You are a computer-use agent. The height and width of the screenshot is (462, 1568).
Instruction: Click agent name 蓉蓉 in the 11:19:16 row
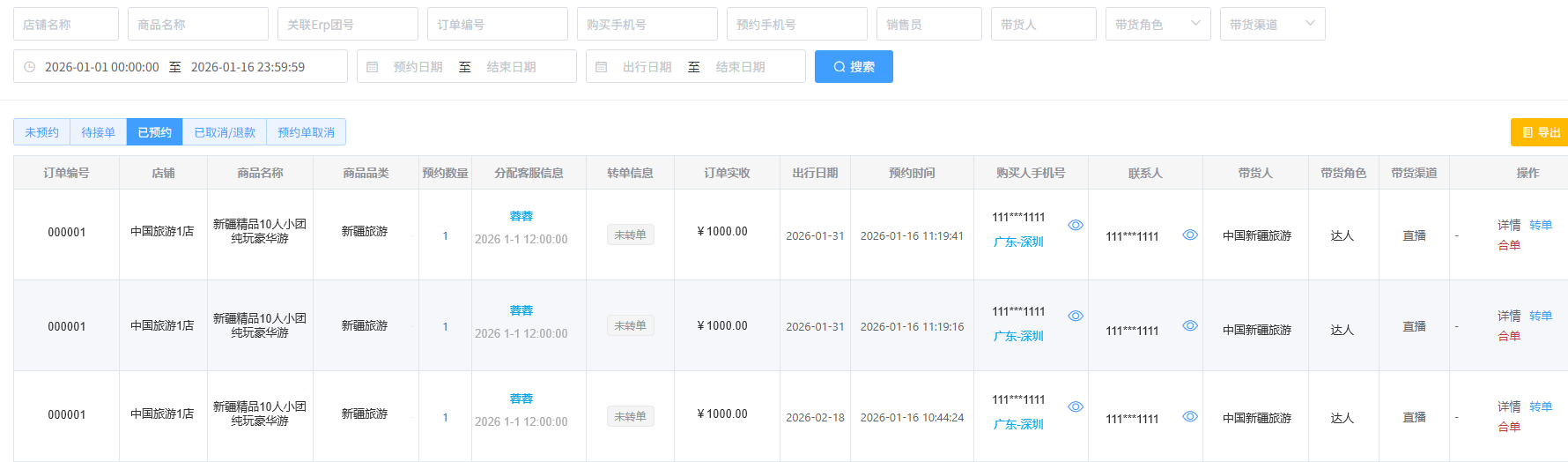tap(521, 310)
